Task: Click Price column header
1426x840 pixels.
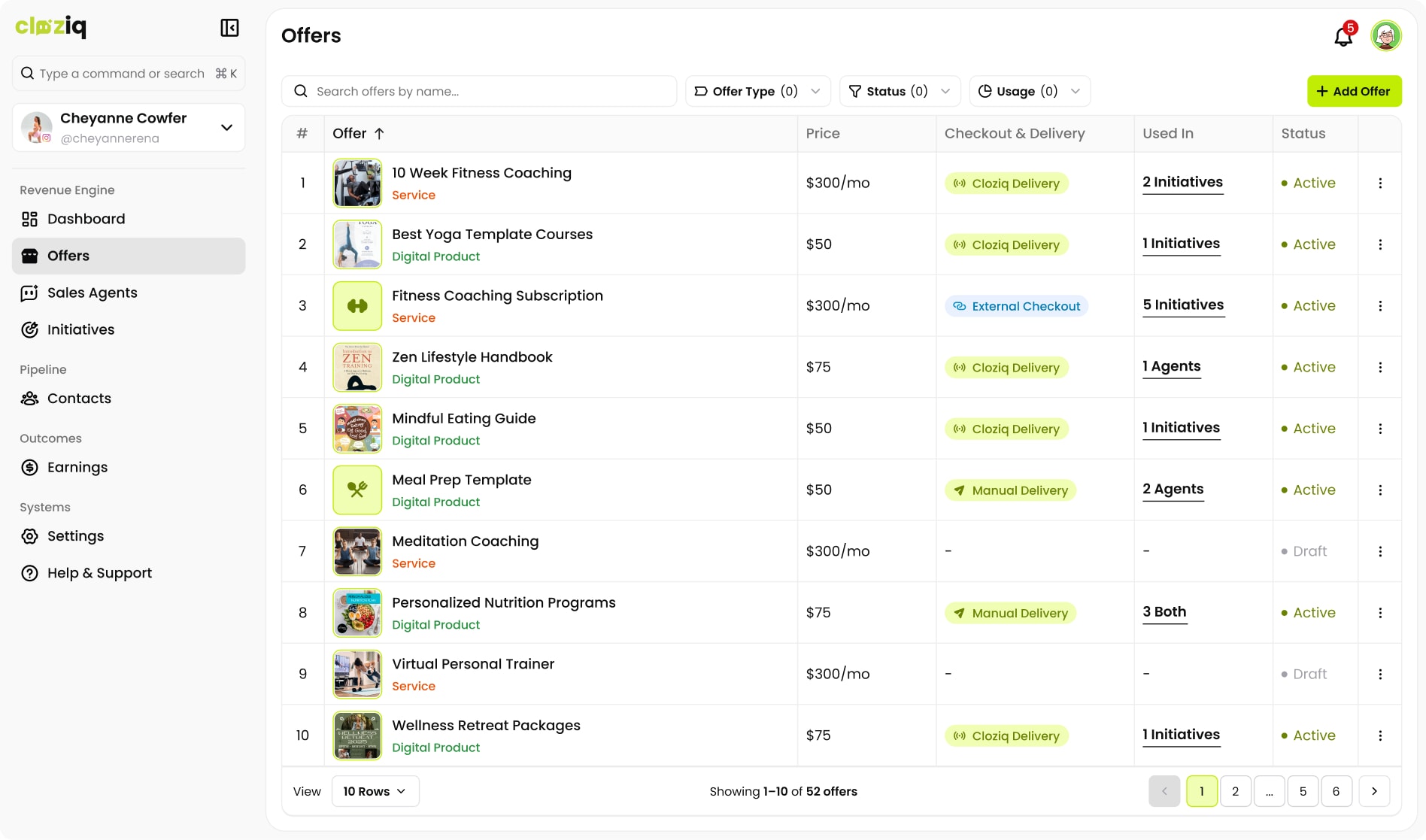Action: [x=823, y=133]
